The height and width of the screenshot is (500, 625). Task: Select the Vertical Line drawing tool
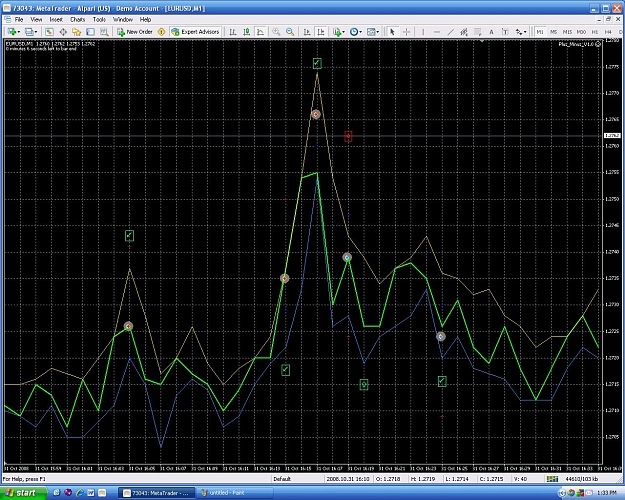[x=423, y=32]
